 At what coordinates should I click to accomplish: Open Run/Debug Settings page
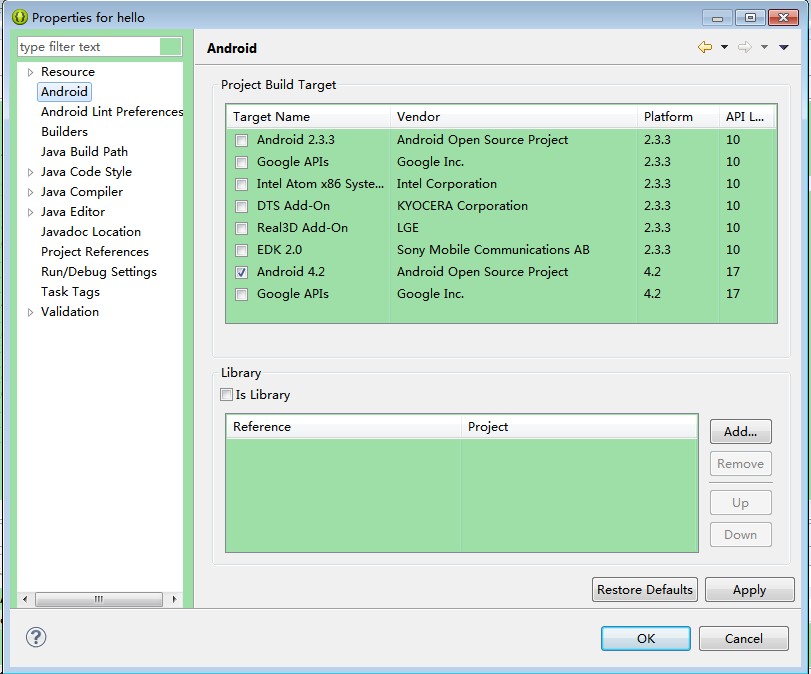pyautogui.click(x=99, y=272)
